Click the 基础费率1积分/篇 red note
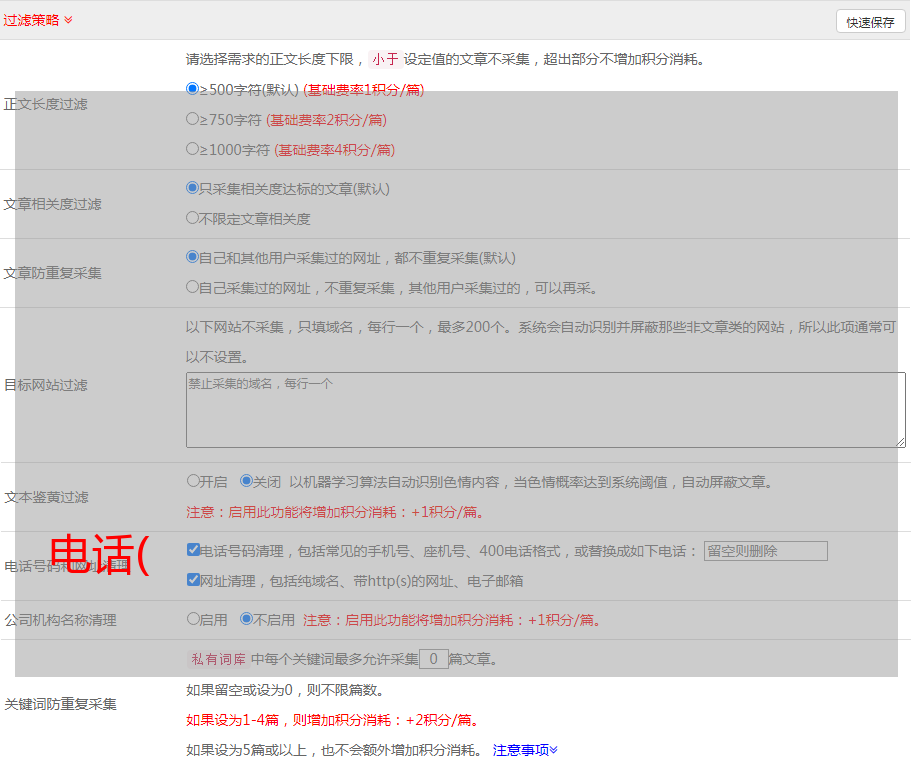 (364, 90)
